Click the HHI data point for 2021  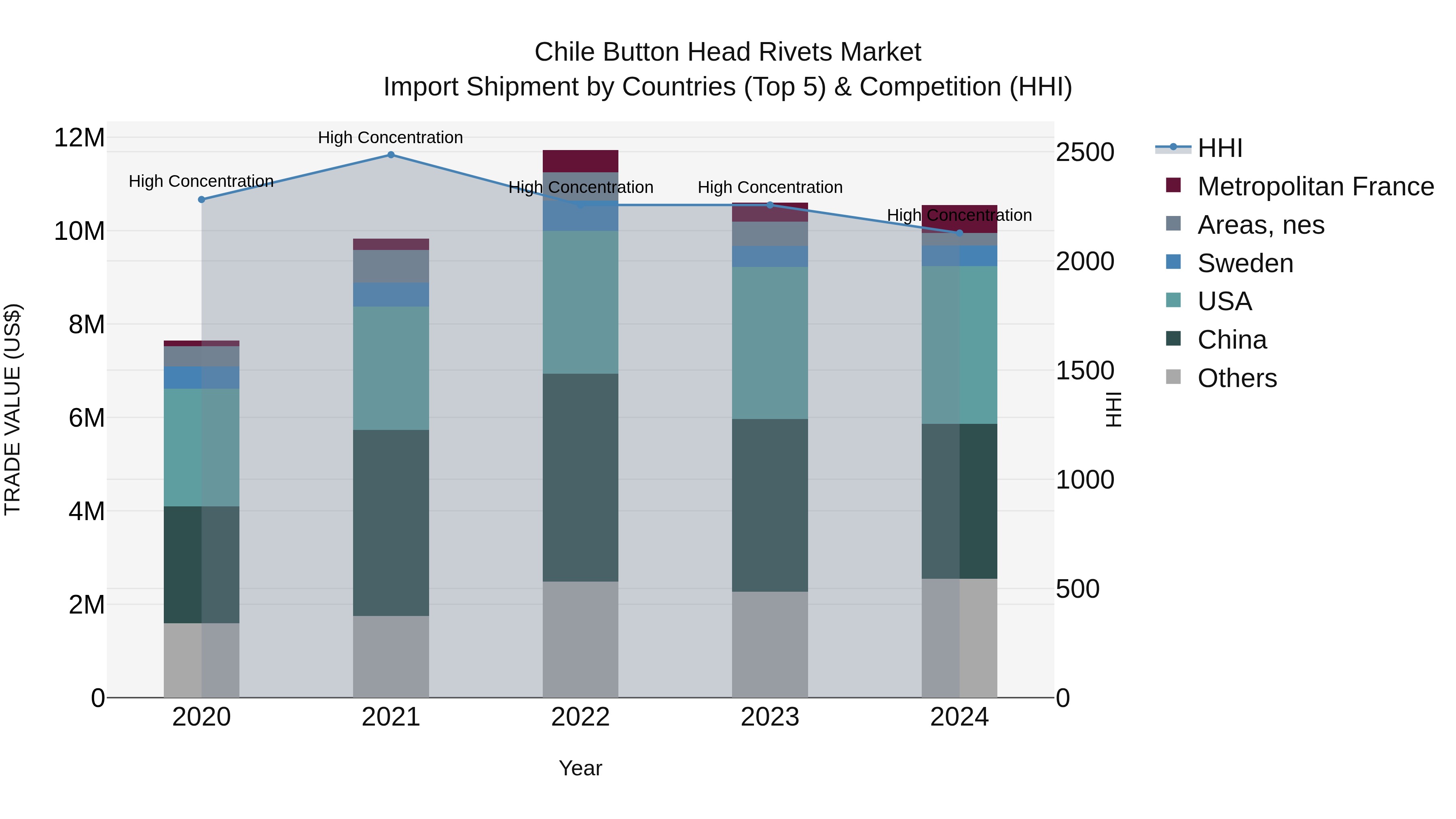tap(391, 155)
